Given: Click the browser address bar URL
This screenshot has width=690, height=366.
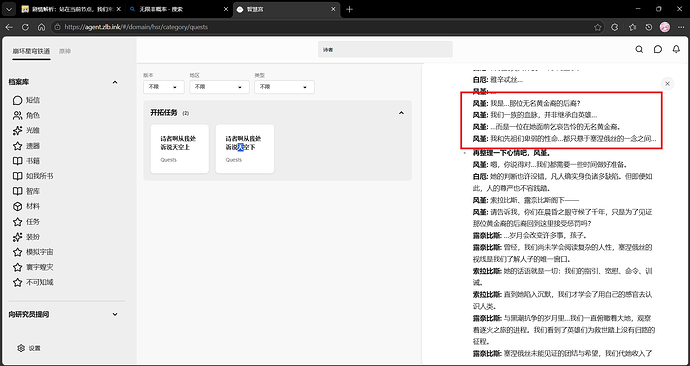Looking at the screenshot, I should [x=136, y=27].
